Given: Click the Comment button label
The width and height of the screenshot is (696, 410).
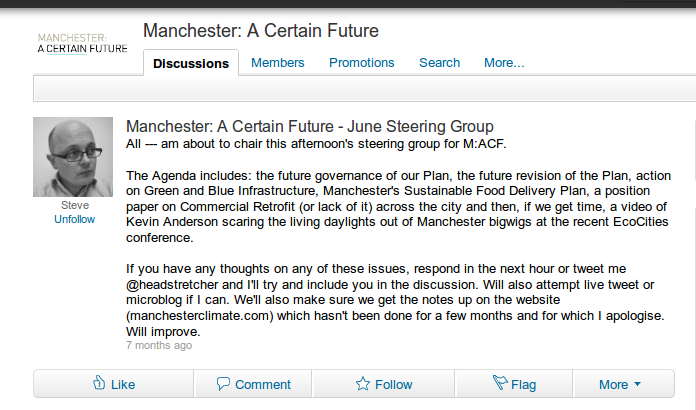Looking at the screenshot, I should (x=263, y=384).
